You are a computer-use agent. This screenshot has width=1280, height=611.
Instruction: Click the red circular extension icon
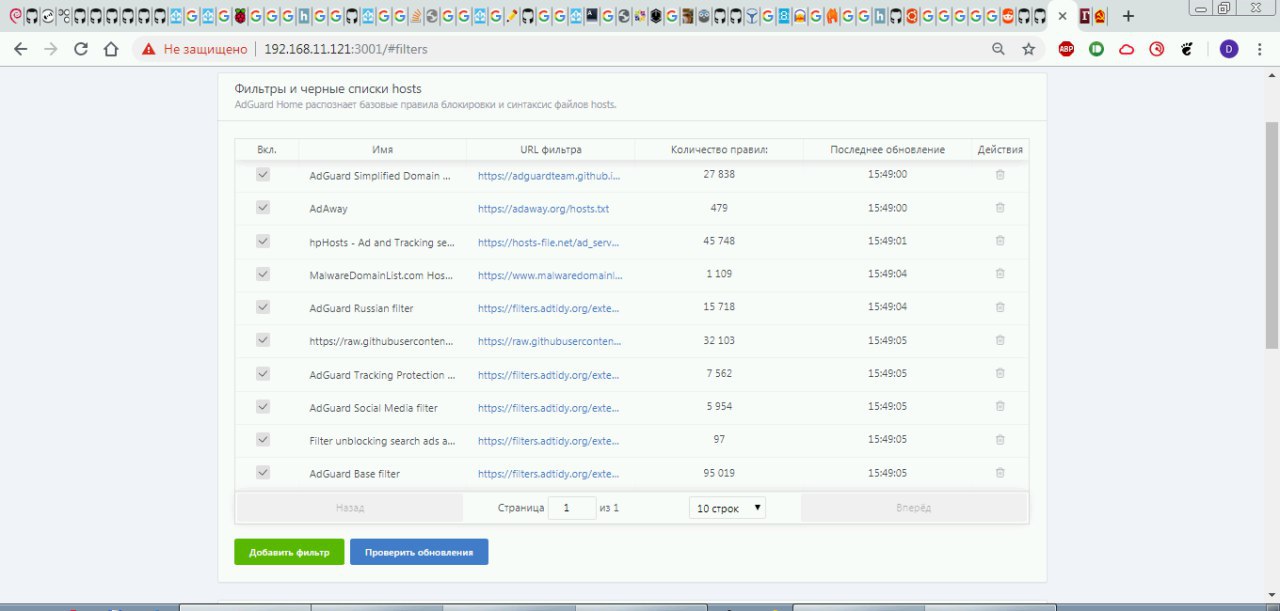1157,49
